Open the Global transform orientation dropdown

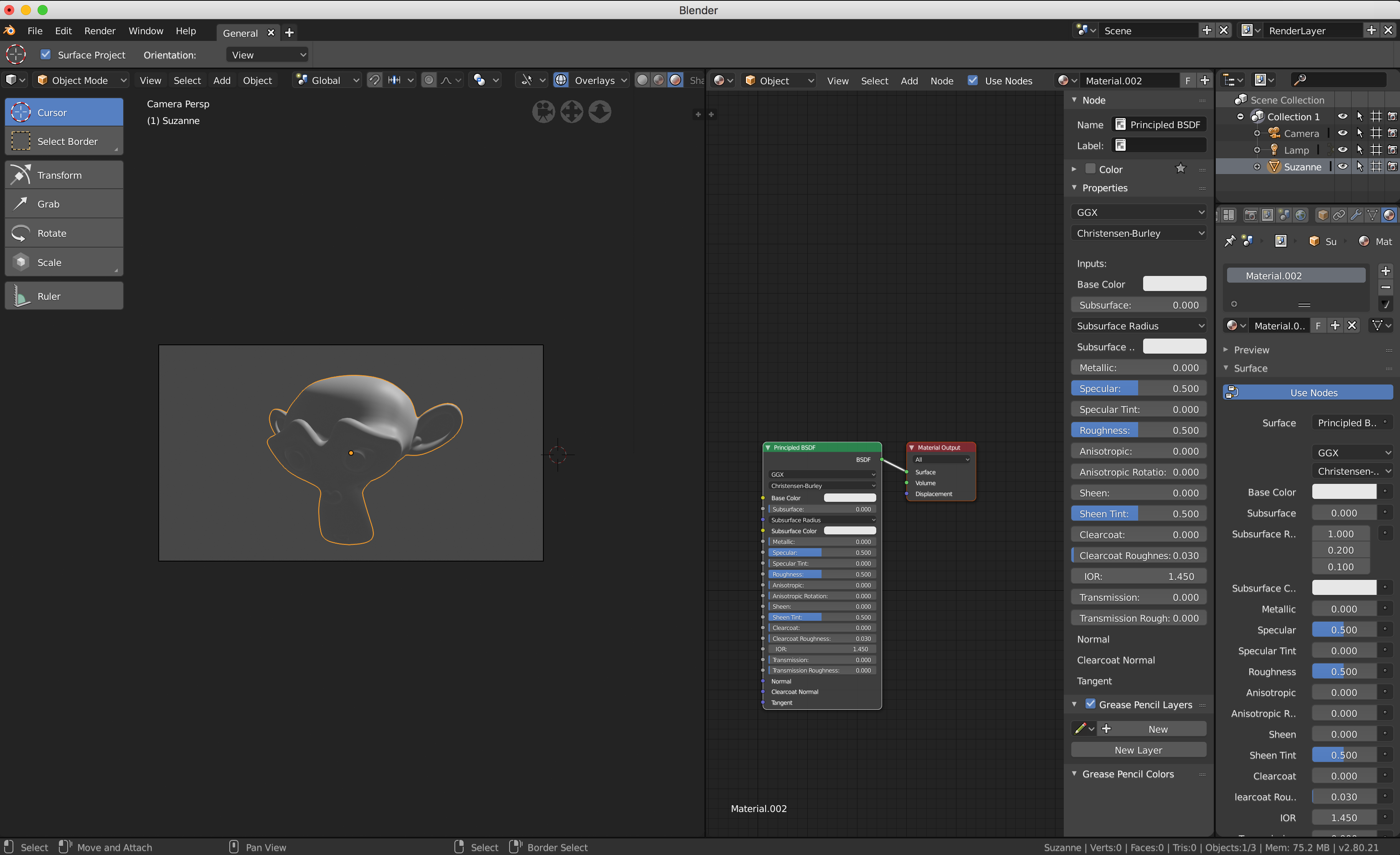[x=327, y=80]
